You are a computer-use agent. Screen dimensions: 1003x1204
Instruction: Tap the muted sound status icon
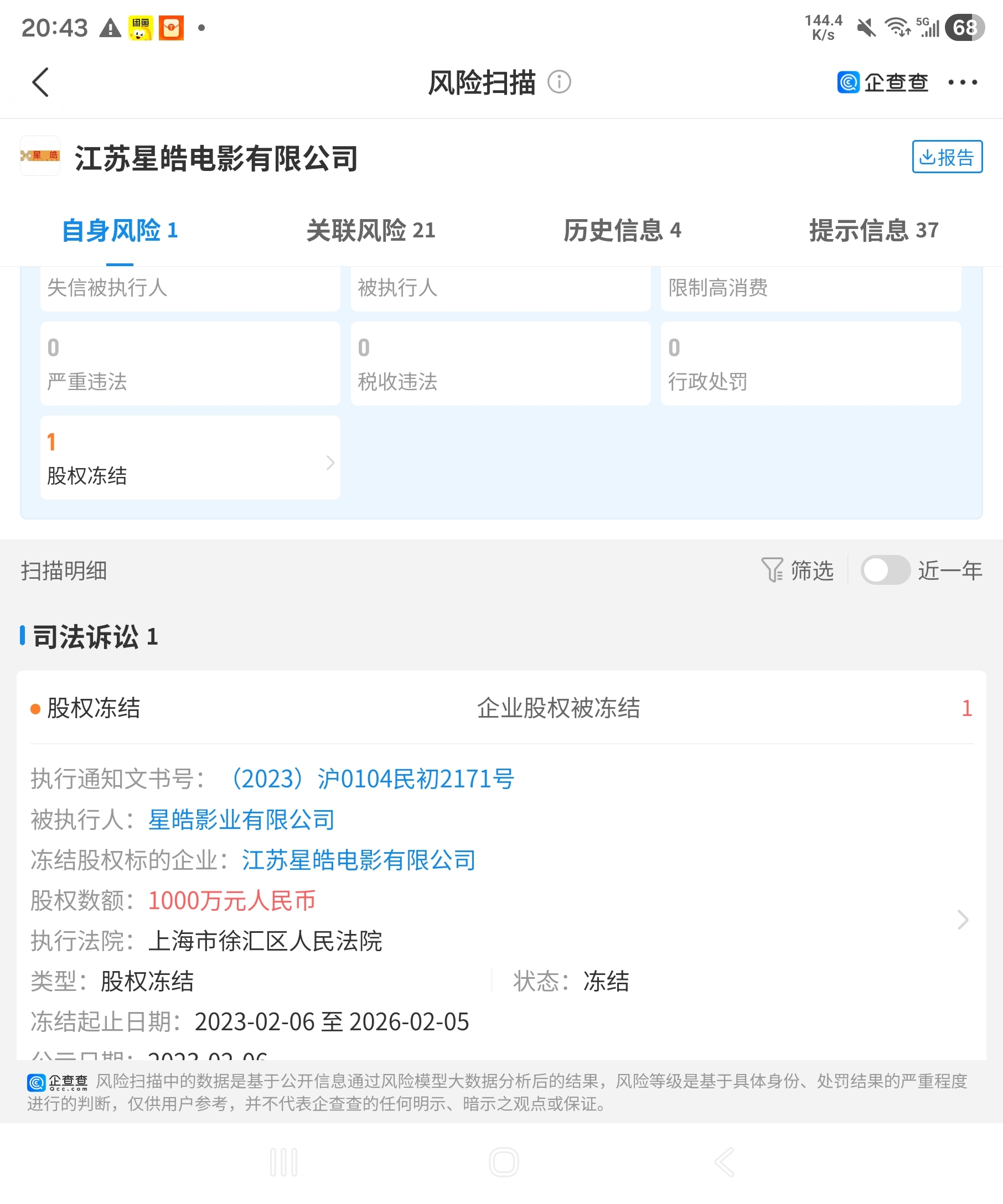point(866,28)
